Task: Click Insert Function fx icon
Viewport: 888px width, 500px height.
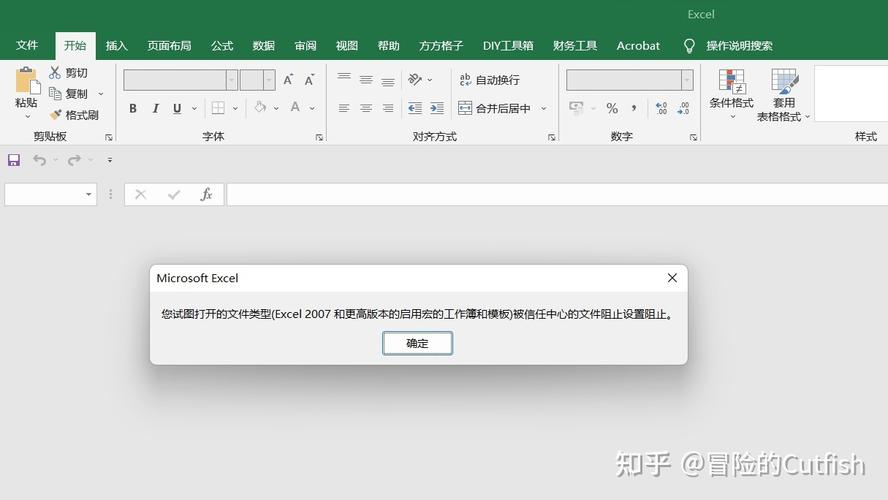Action: [206, 195]
